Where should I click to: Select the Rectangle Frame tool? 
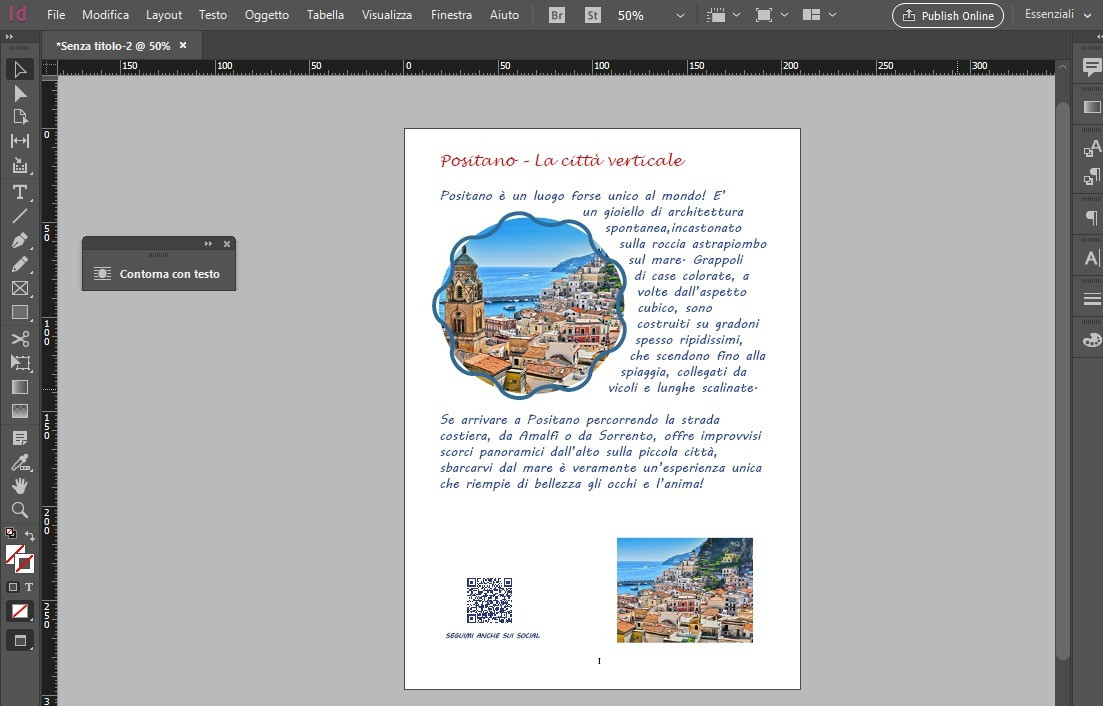[x=20, y=288]
